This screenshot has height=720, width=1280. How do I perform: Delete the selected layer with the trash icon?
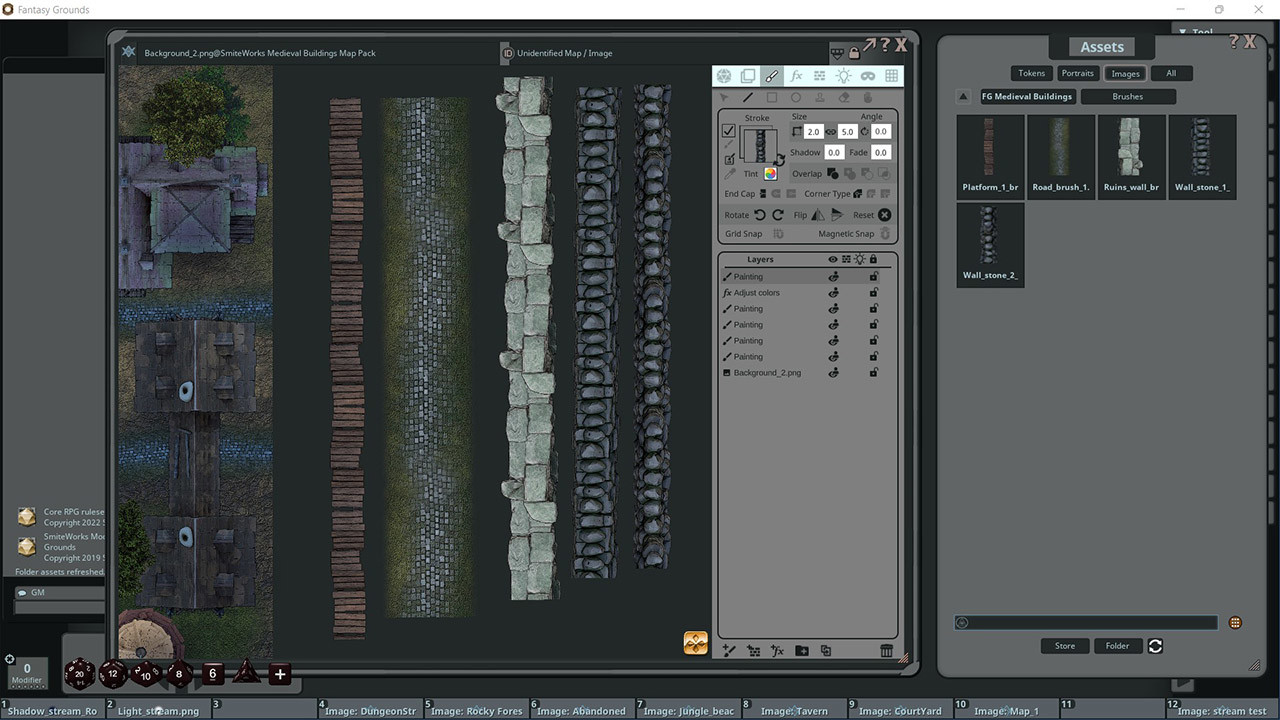coord(886,650)
